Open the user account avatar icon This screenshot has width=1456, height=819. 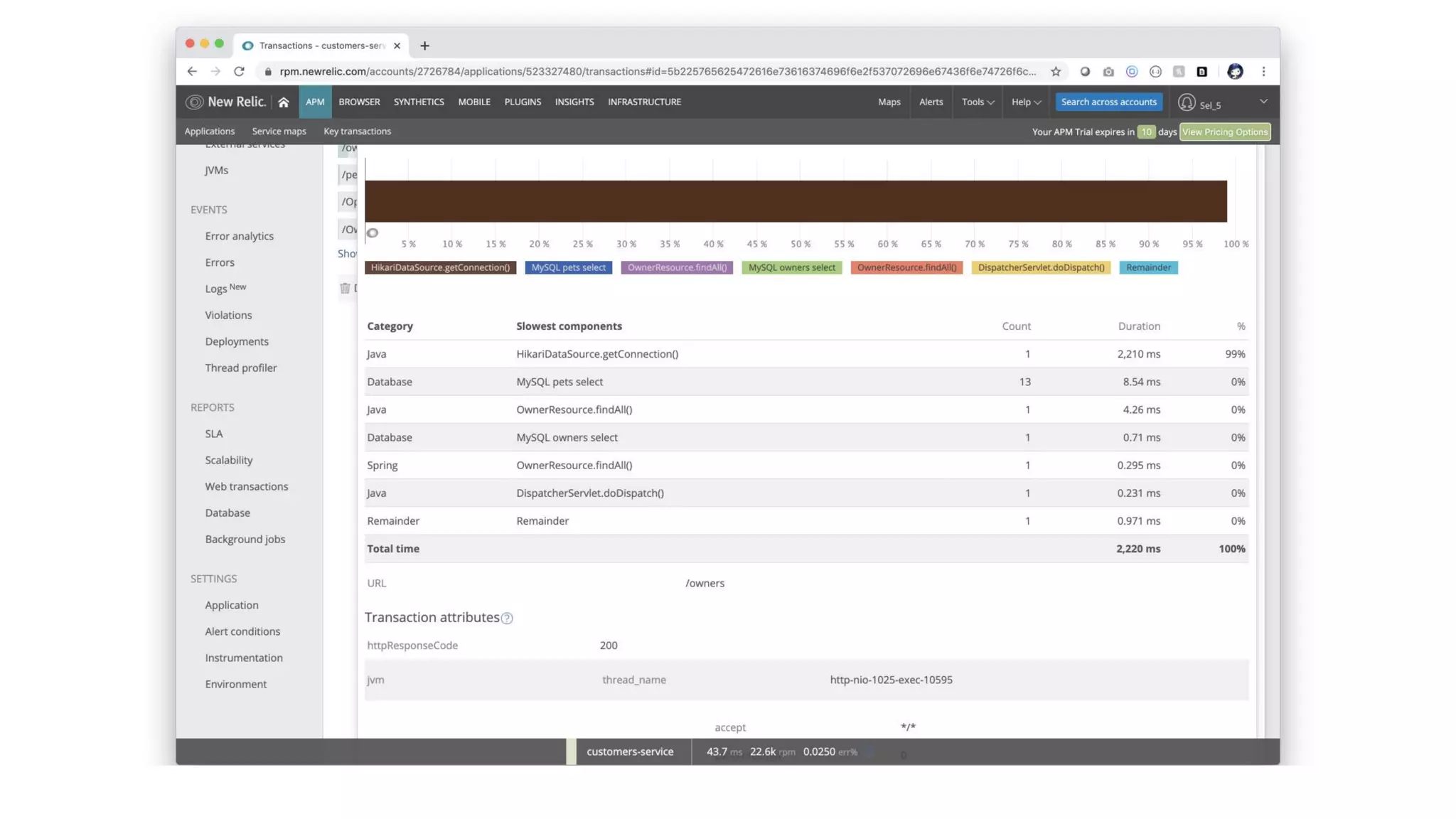pos(1186,102)
